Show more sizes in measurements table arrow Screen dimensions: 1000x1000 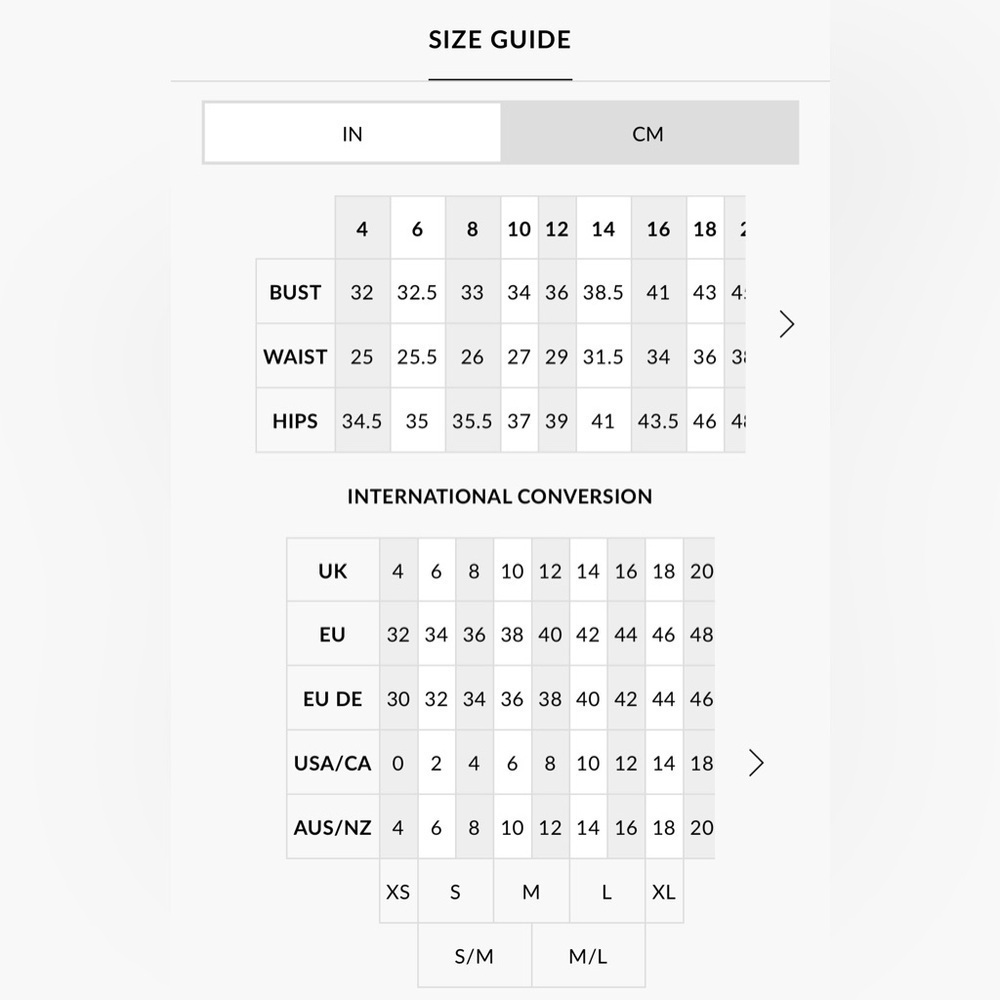click(786, 324)
